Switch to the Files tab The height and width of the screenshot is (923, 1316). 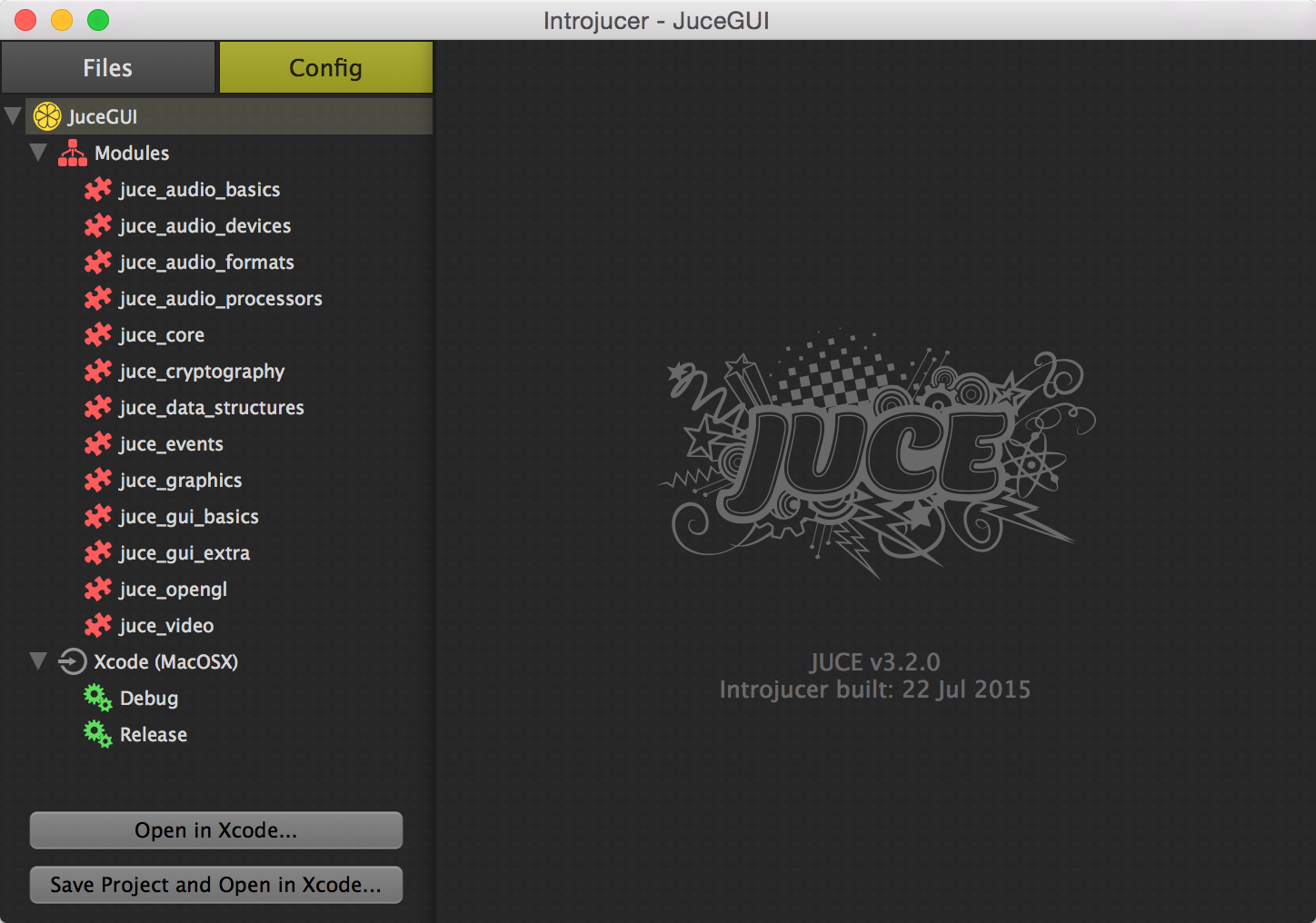click(107, 66)
